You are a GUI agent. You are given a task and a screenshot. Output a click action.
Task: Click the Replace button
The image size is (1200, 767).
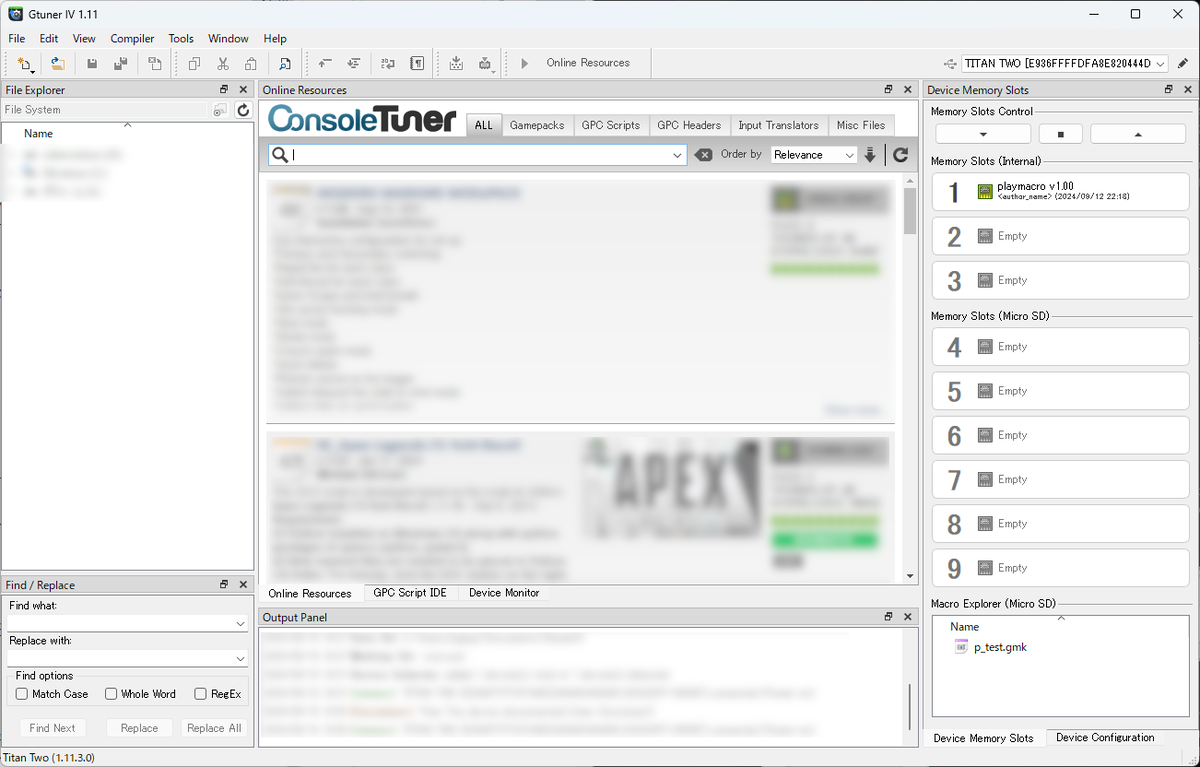[139, 728]
